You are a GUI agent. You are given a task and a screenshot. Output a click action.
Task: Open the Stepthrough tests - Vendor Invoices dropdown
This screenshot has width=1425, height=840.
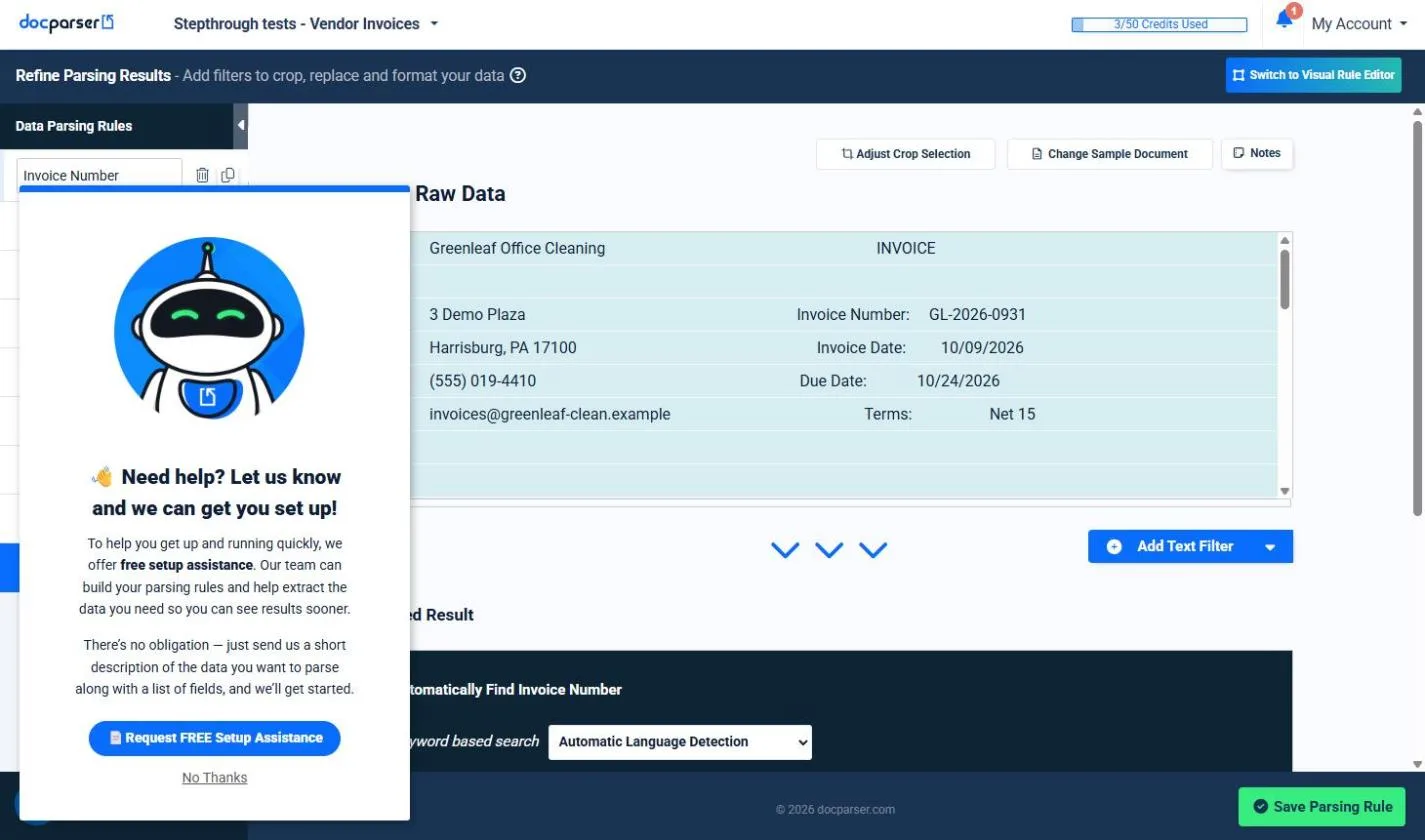click(306, 24)
